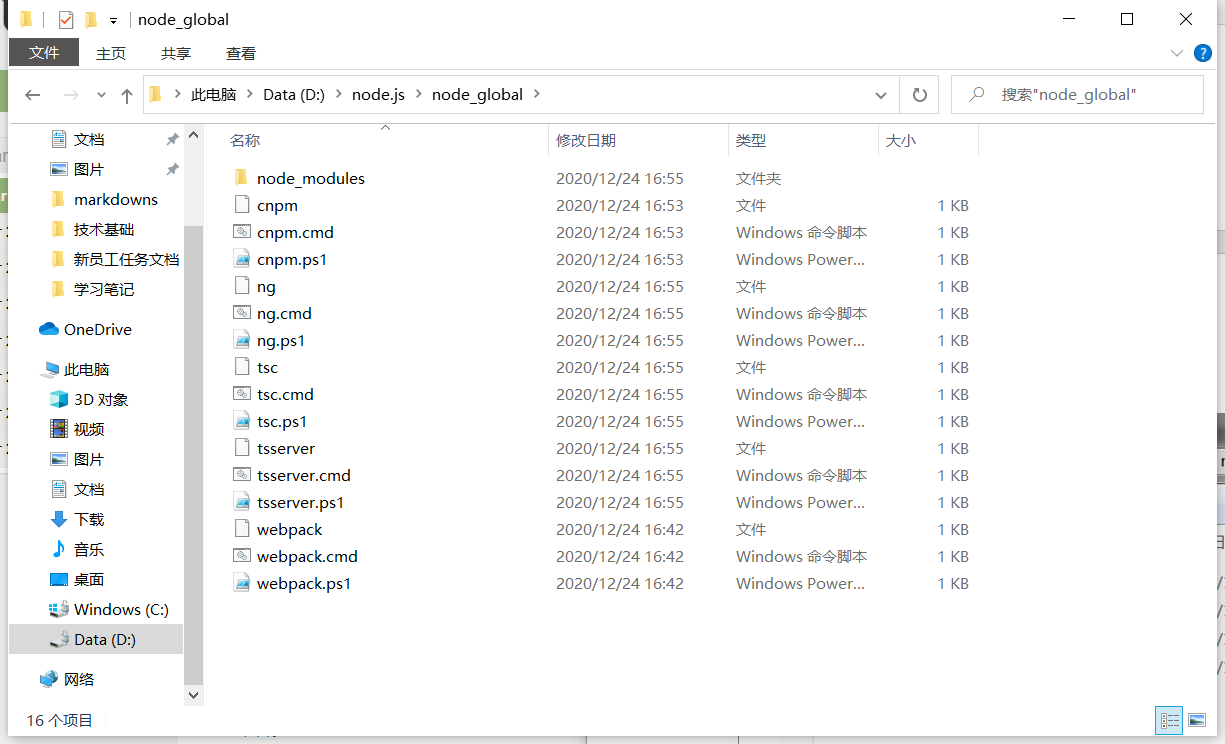Screen dimensions: 1225x744
Task: Expand the ribbon with the chevron
Action: click(x=1177, y=53)
